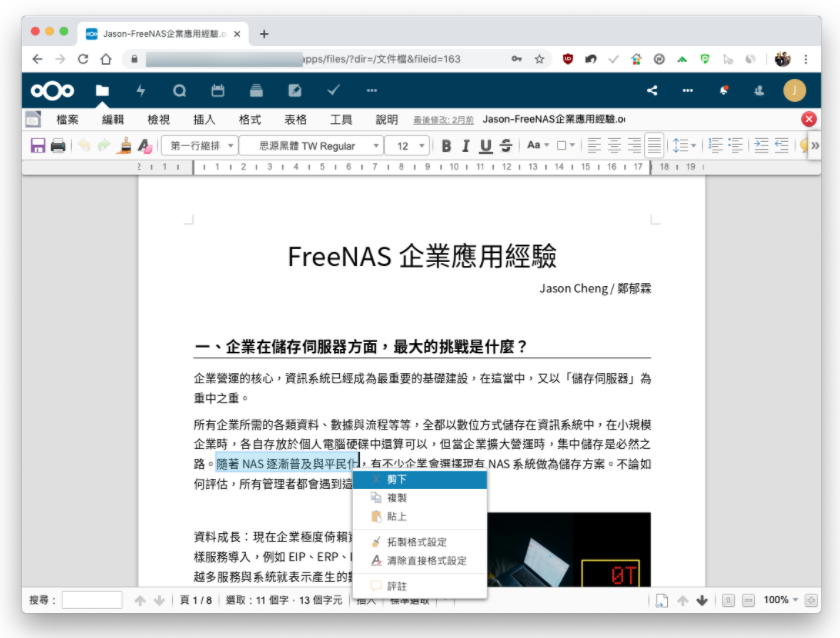Expand more Nextcloud apps ellipsis
This screenshot has height=638, width=840.
coord(372,91)
